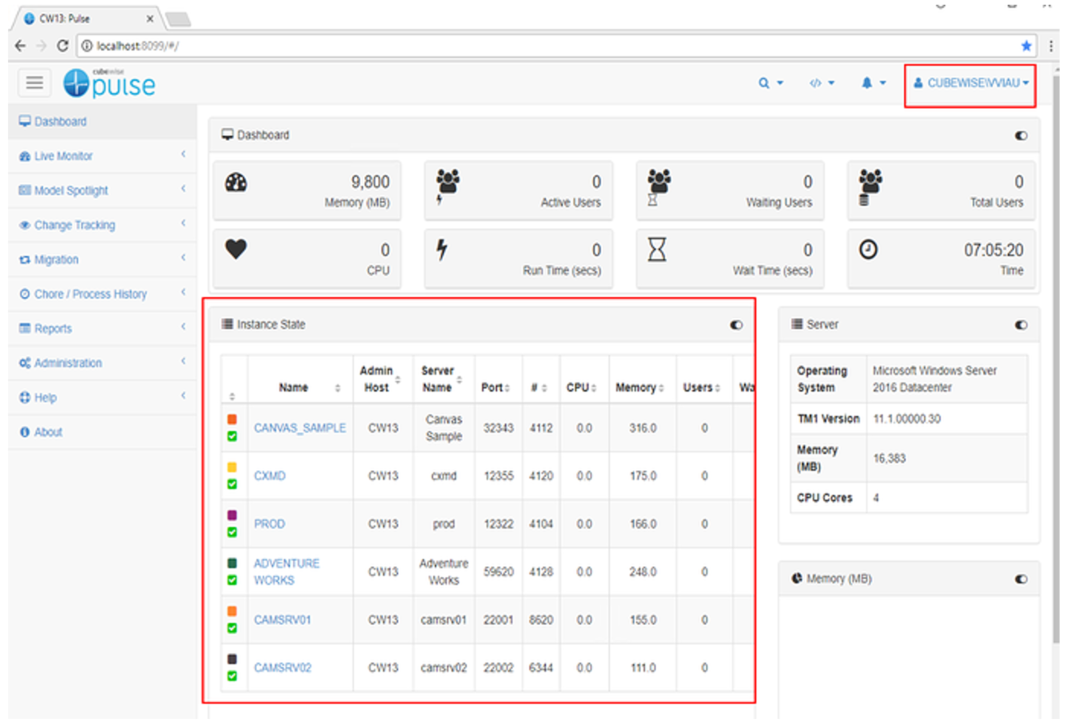Toggle the Instance State panel switch
Viewport: 1073px width, 724px height.
[x=737, y=325]
